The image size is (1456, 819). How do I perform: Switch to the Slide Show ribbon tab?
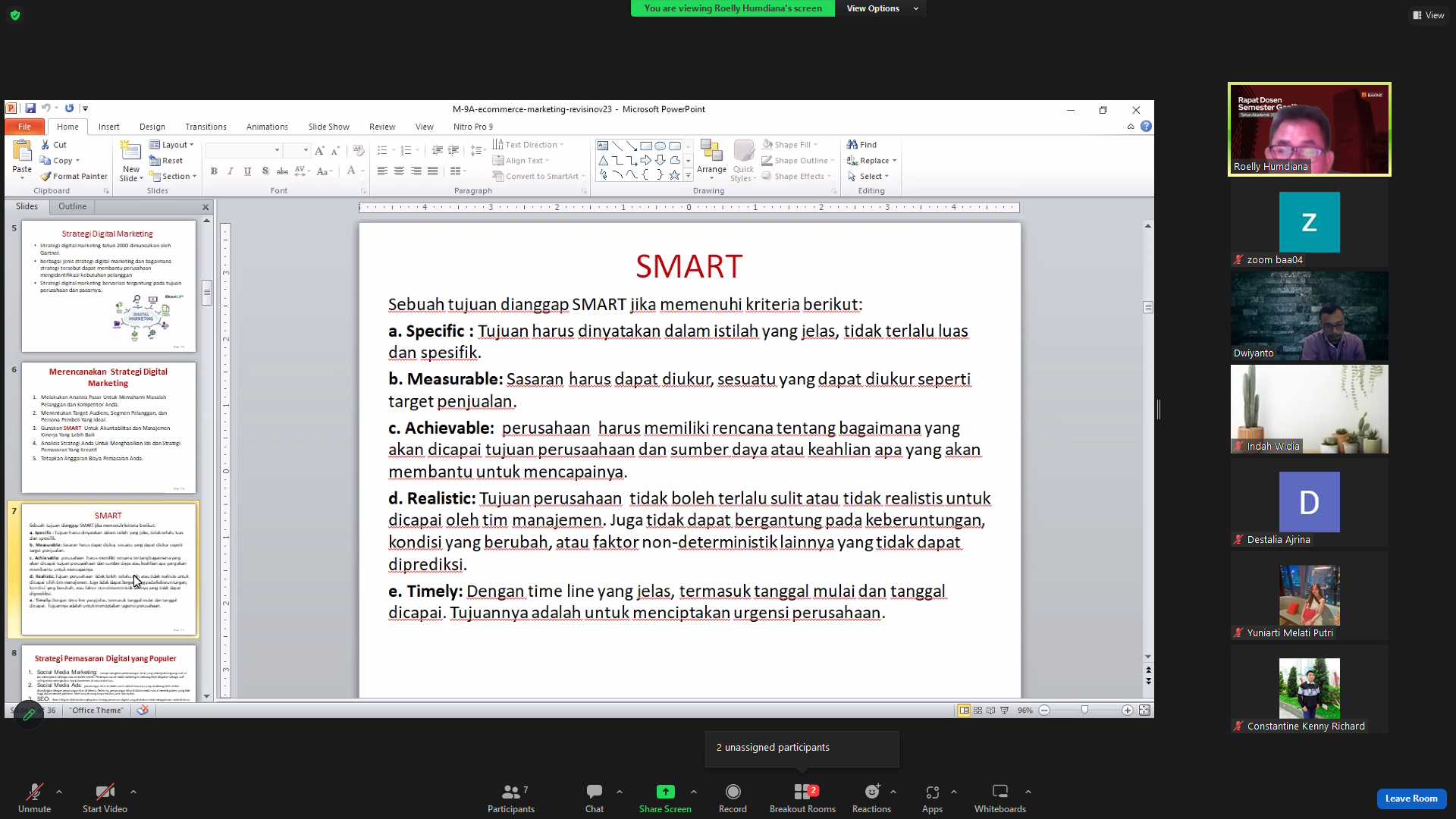(328, 127)
